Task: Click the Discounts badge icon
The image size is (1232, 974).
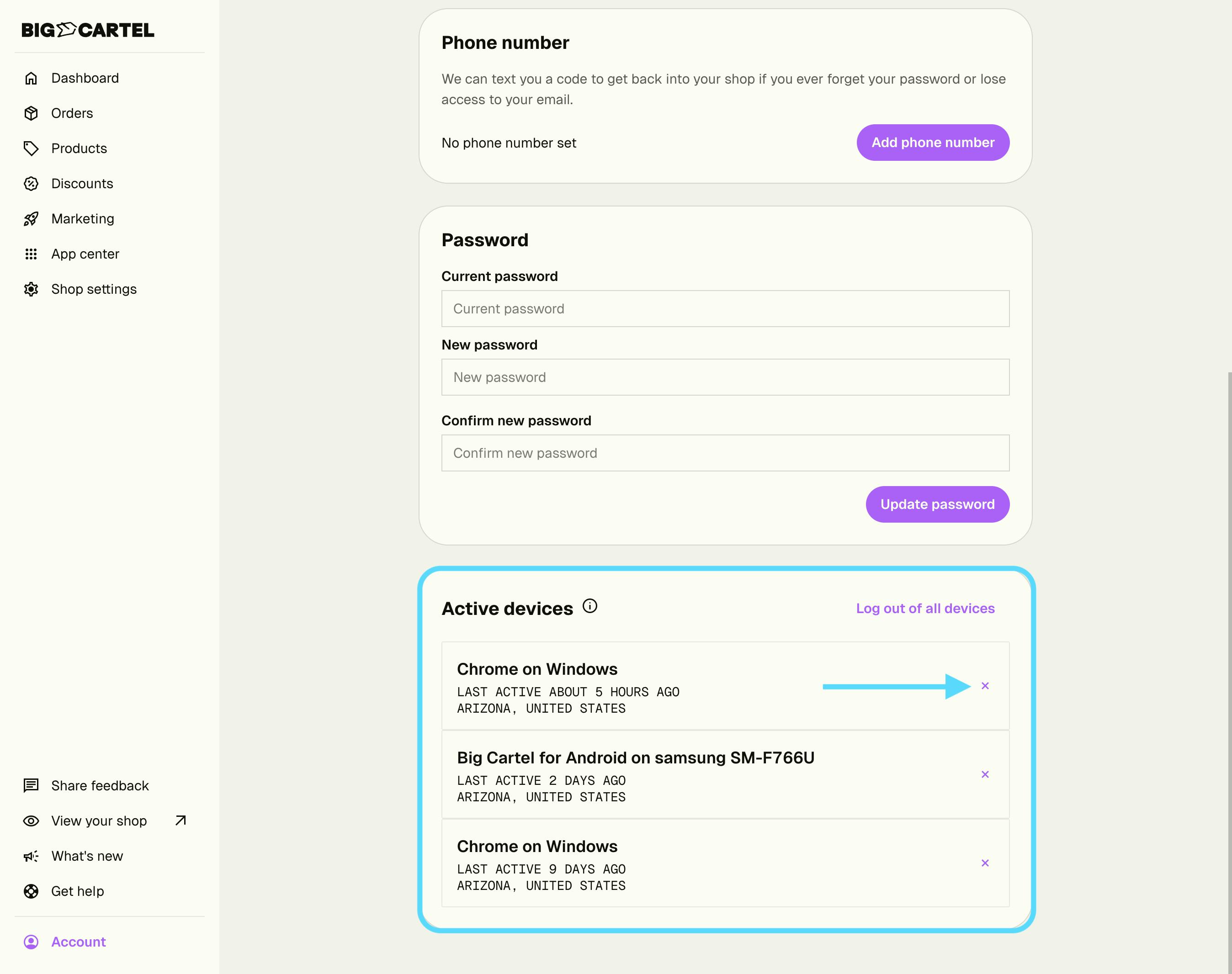Action: pos(32,184)
